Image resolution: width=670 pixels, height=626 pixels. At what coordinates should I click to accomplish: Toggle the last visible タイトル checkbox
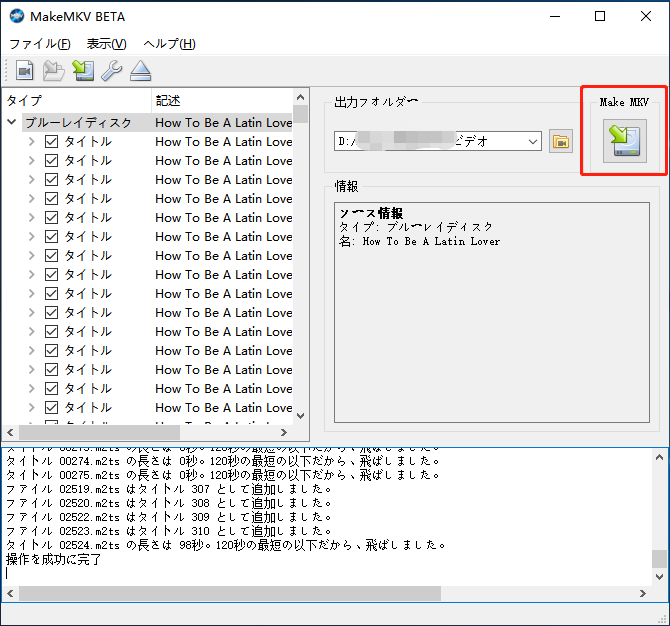point(52,408)
